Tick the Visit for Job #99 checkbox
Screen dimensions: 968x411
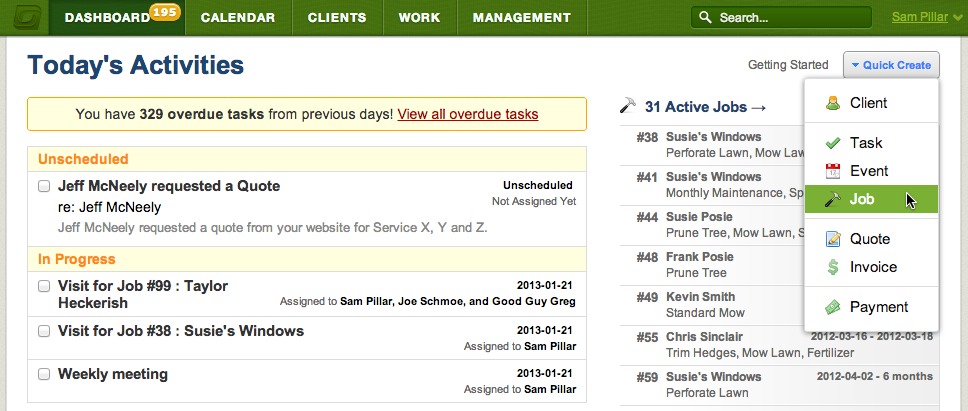point(44,286)
